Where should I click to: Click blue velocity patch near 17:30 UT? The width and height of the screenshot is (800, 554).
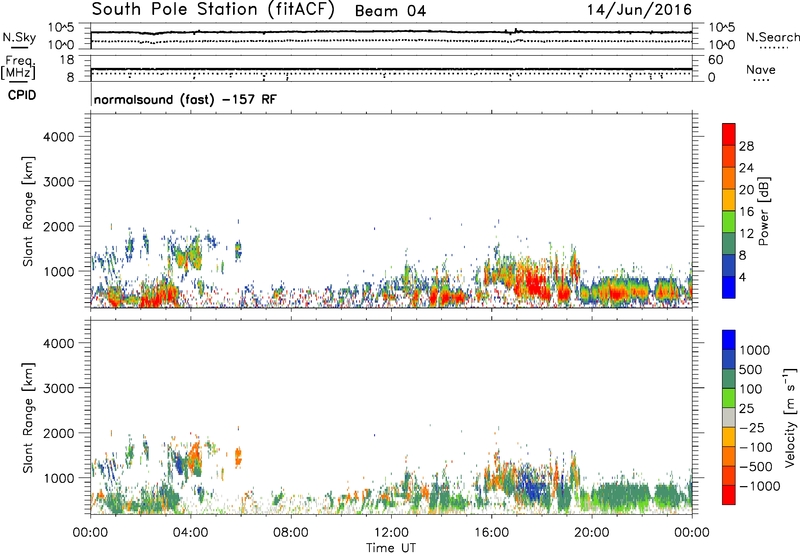[531, 485]
